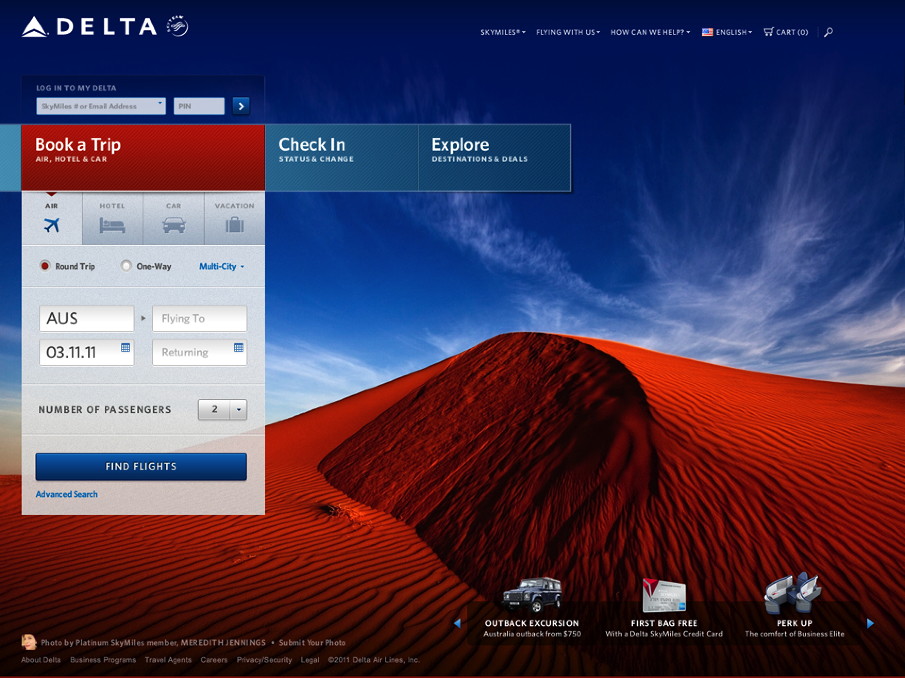Screen dimensions: 905x678
Task: Open Travel Agents footer link
Action: coord(168,660)
